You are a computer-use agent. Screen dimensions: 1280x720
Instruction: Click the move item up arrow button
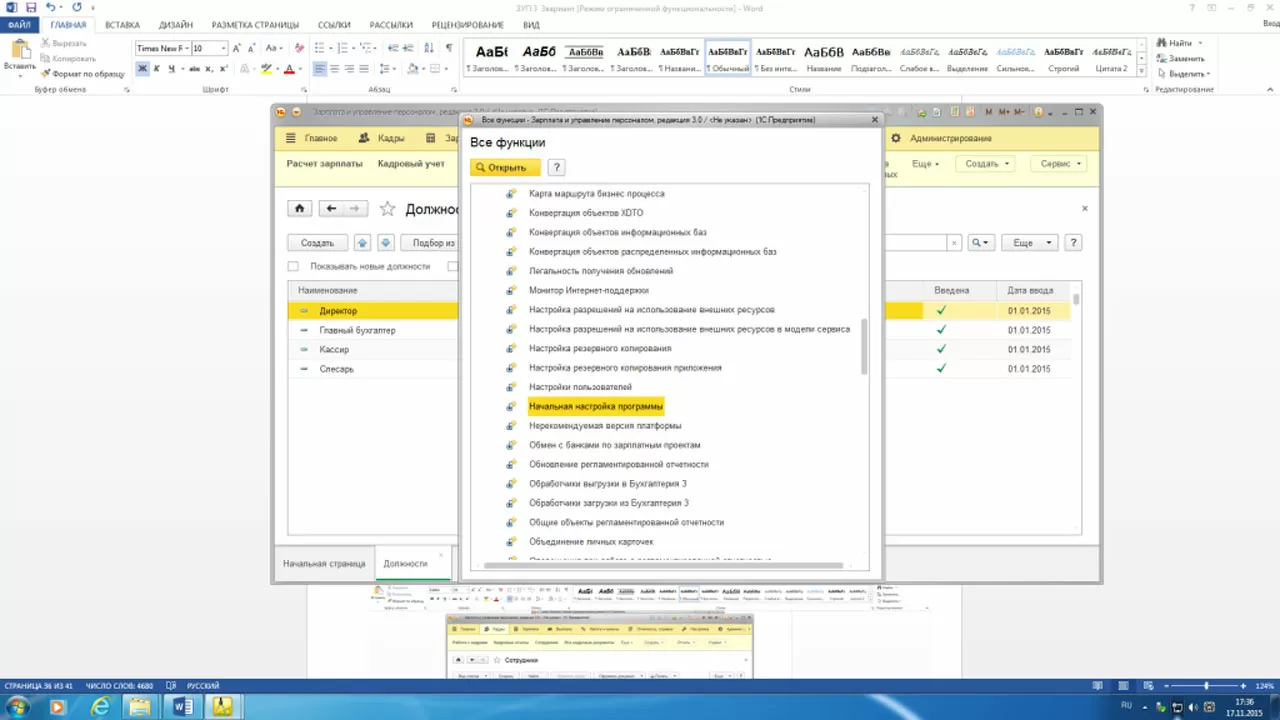(362, 243)
